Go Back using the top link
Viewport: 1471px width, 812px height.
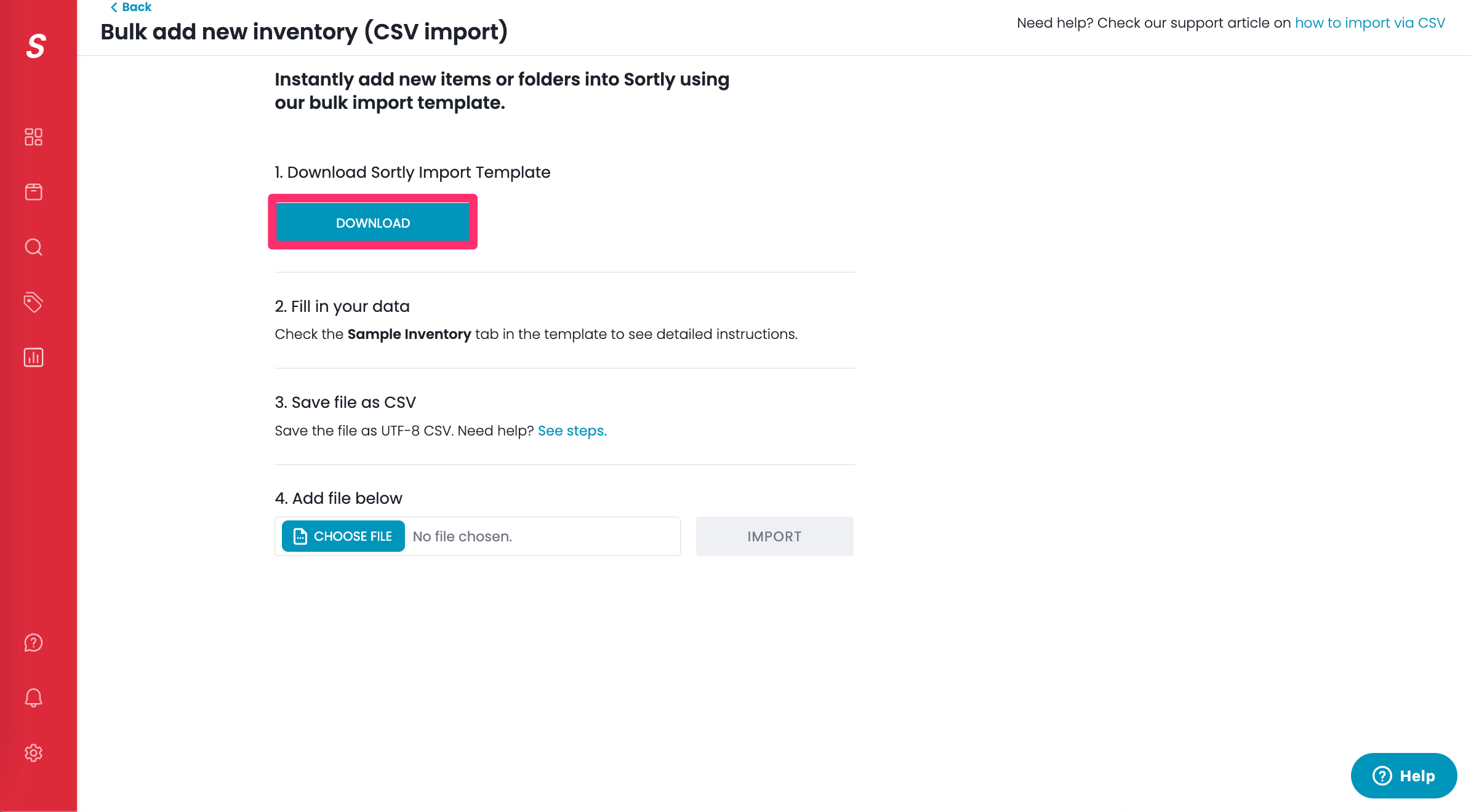click(x=130, y=7)
